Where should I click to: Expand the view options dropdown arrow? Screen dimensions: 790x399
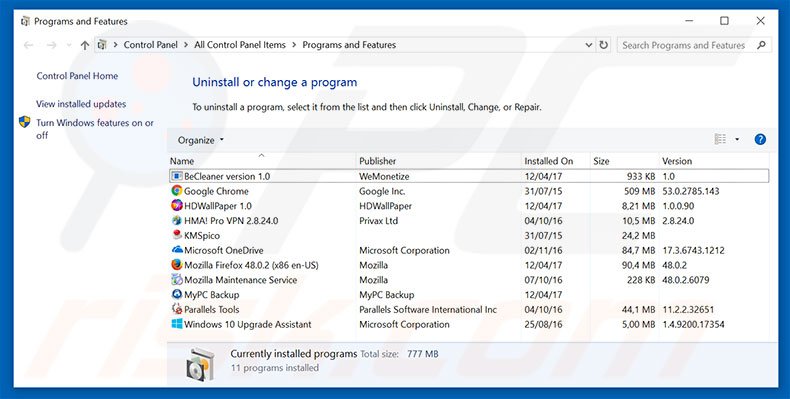coord(737,140)
